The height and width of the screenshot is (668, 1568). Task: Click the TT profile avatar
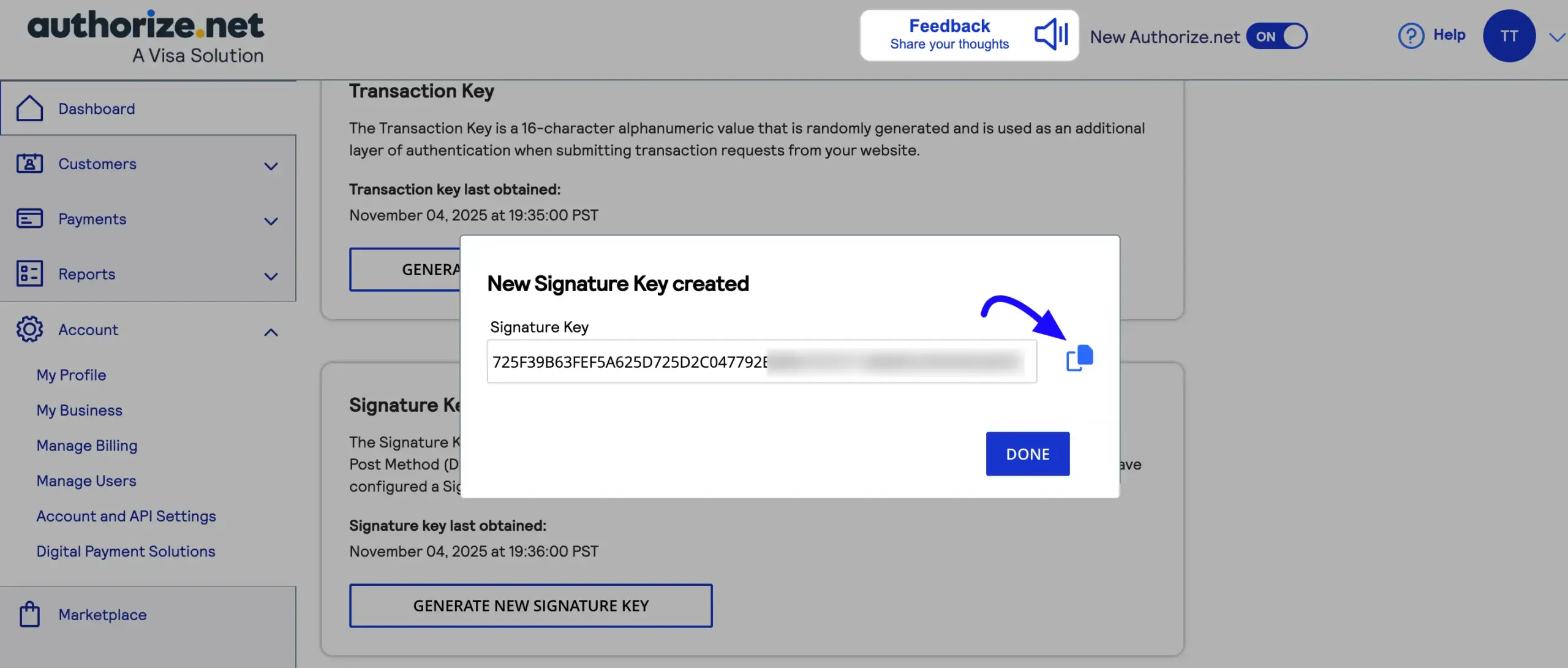[x=1509, y=35]
